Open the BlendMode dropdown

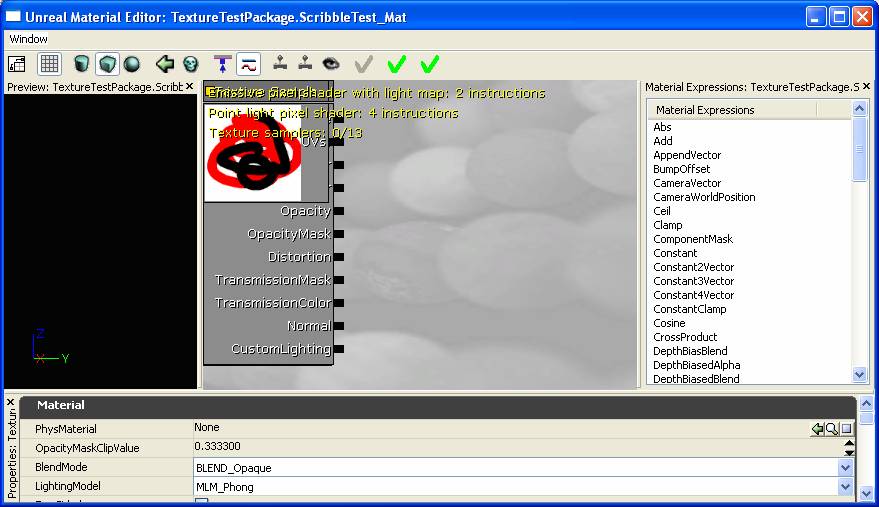846,467
